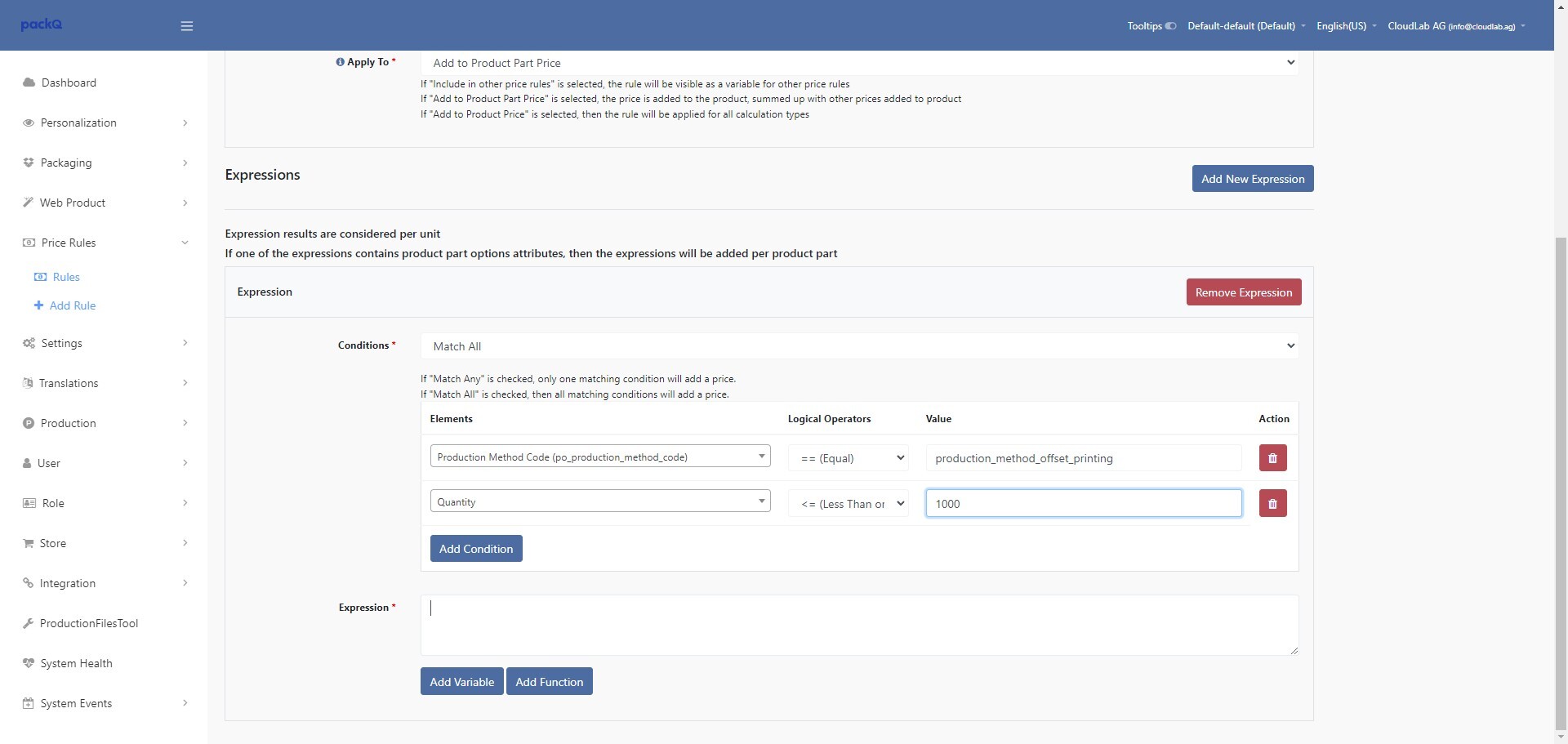Click the Add Variable button

pos(462,682)
